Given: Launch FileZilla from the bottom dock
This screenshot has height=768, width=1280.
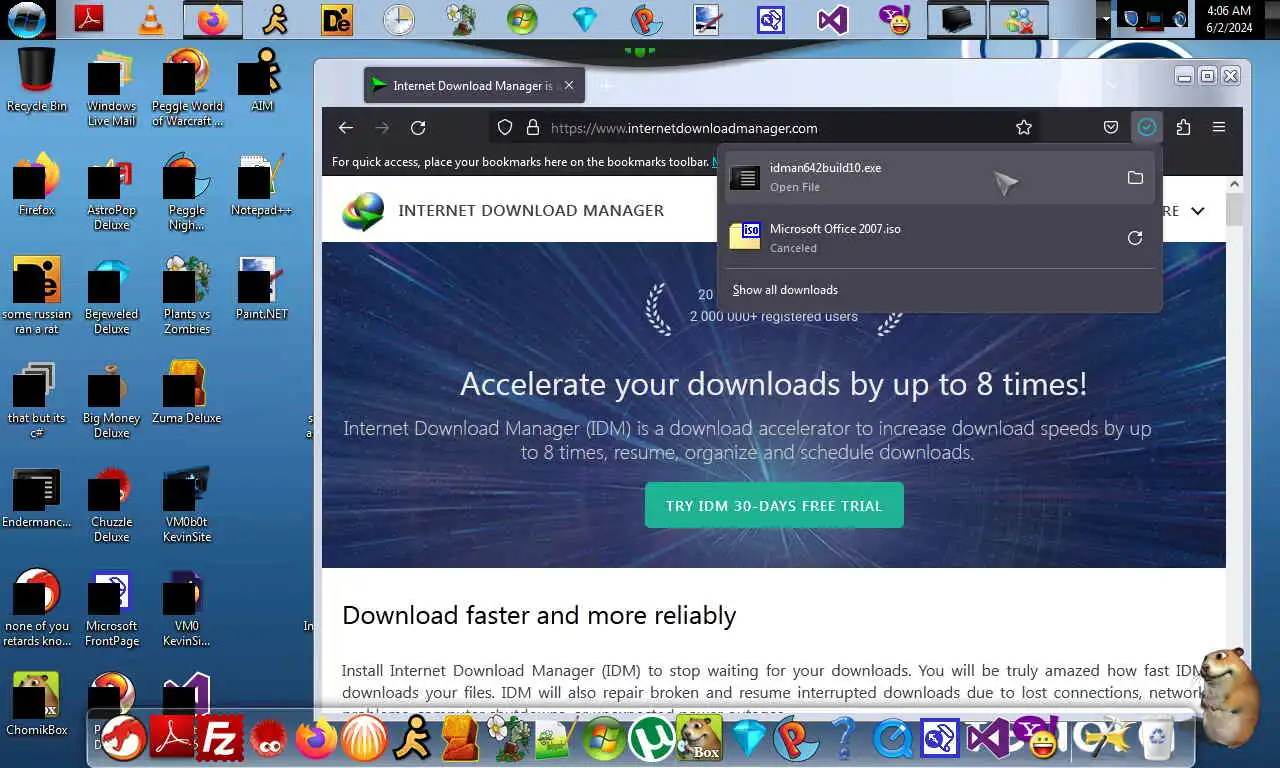Looking at the screenshot, I should [x=220, y=739].
